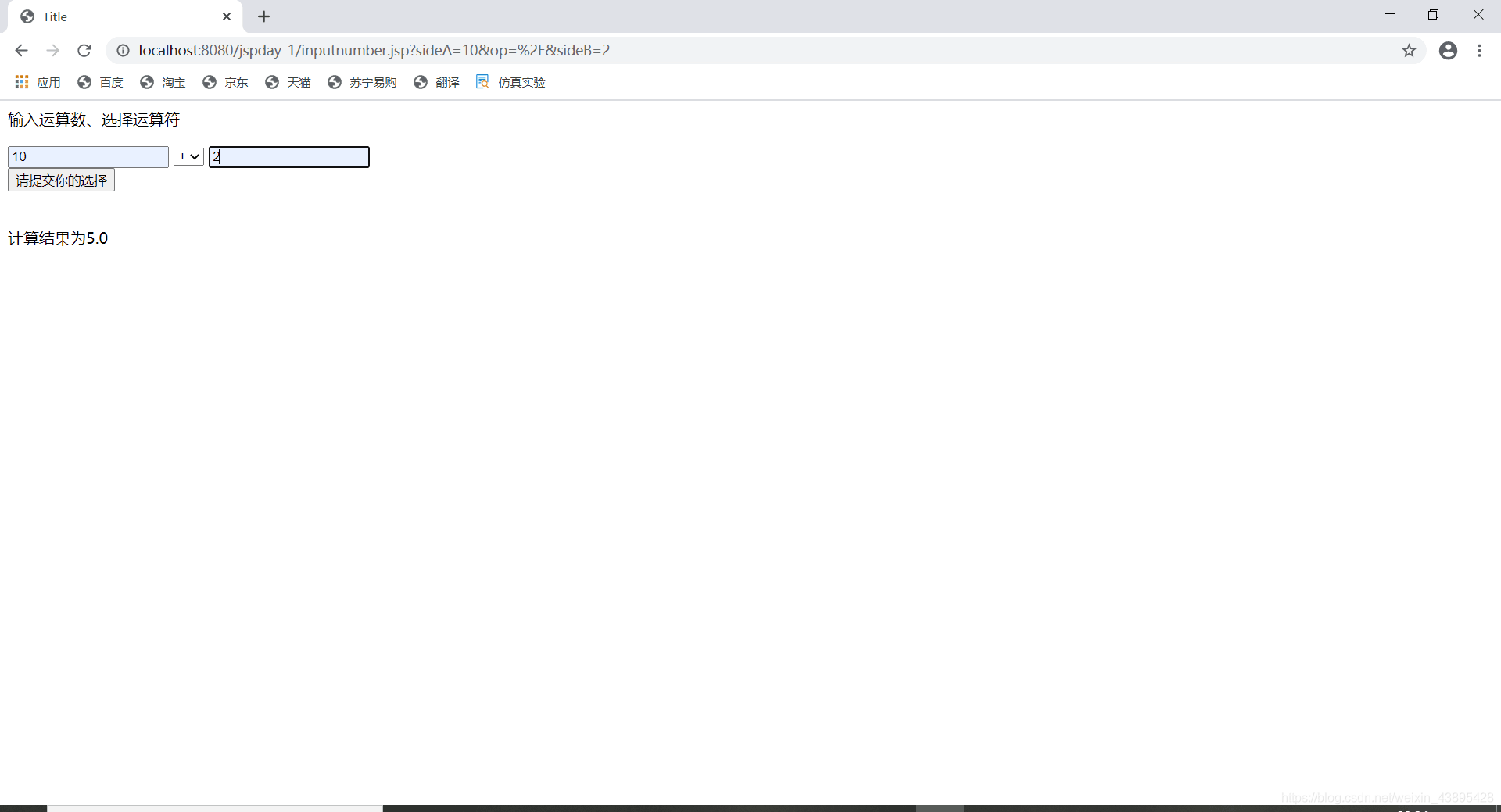View site information icon in address bar
The width and height of the screenshot is (1501, 812).
tap(123, 51)
